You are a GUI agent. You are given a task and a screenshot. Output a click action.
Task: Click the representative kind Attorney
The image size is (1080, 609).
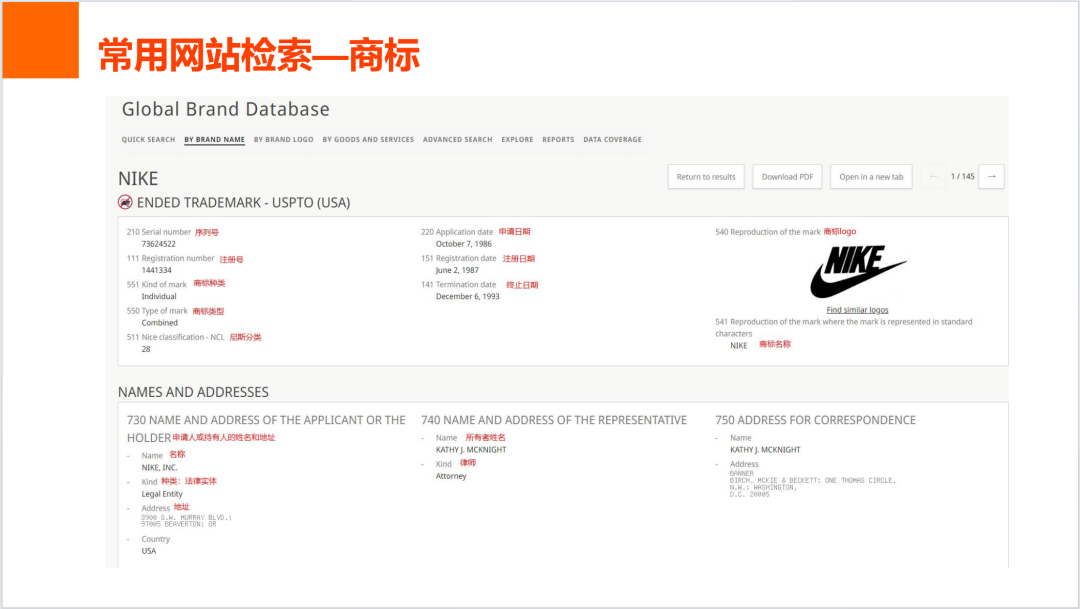point(451,476)
